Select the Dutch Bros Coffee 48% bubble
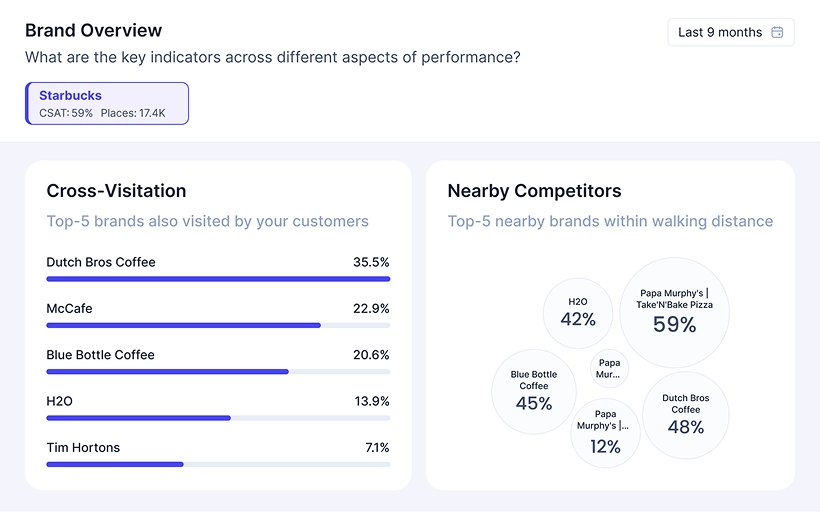The image size is (820, 512). point(686,414)
